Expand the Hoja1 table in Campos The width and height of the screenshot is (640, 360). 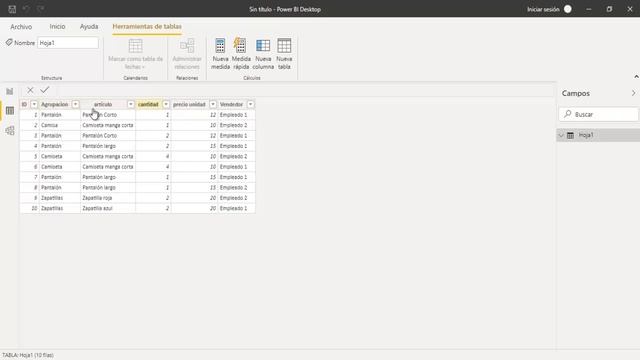[x=561, y=135]
